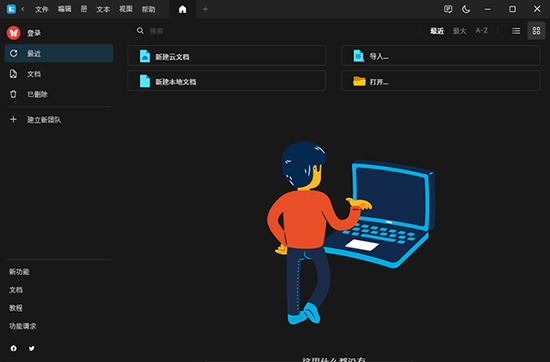Select 已删除 trash in sidebar

click(x=59, y=94)
